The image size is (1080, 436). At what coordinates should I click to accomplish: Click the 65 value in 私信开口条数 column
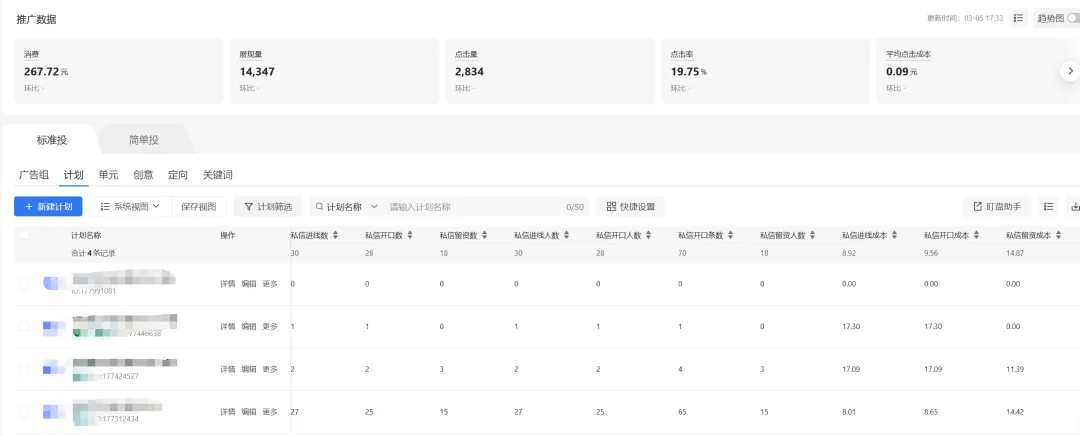click(x=683, y=412)
